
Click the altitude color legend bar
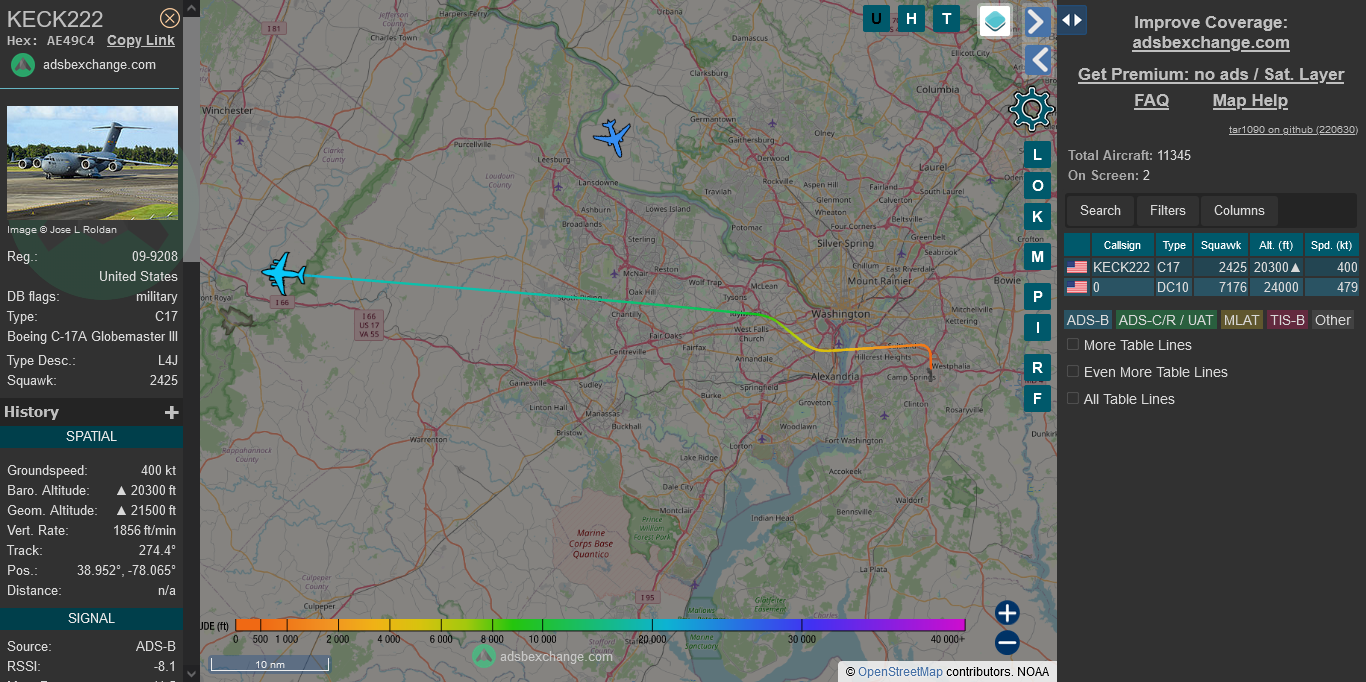[x=600, y=625]
